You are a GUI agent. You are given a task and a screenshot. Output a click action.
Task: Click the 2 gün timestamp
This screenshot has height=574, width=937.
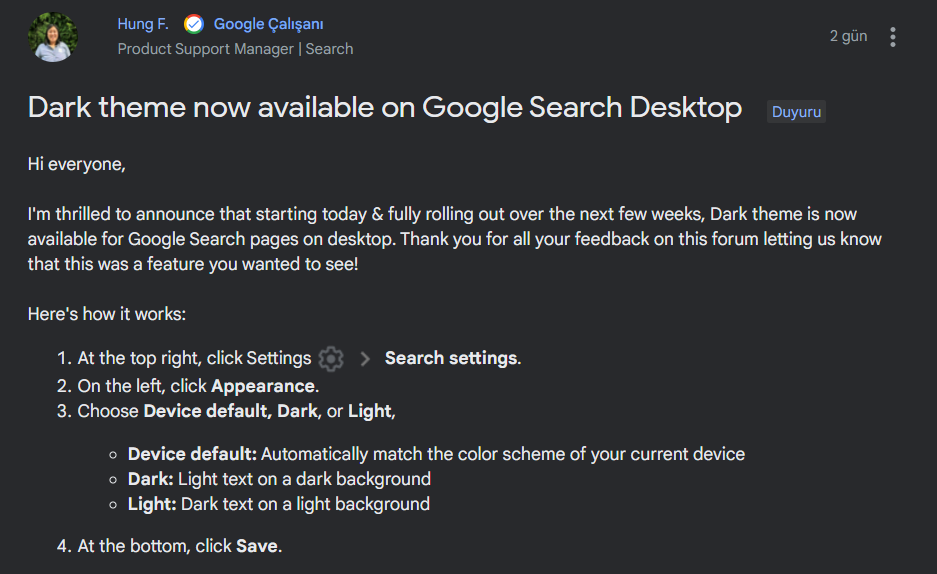pyautogui.click(x=848, y=36)
